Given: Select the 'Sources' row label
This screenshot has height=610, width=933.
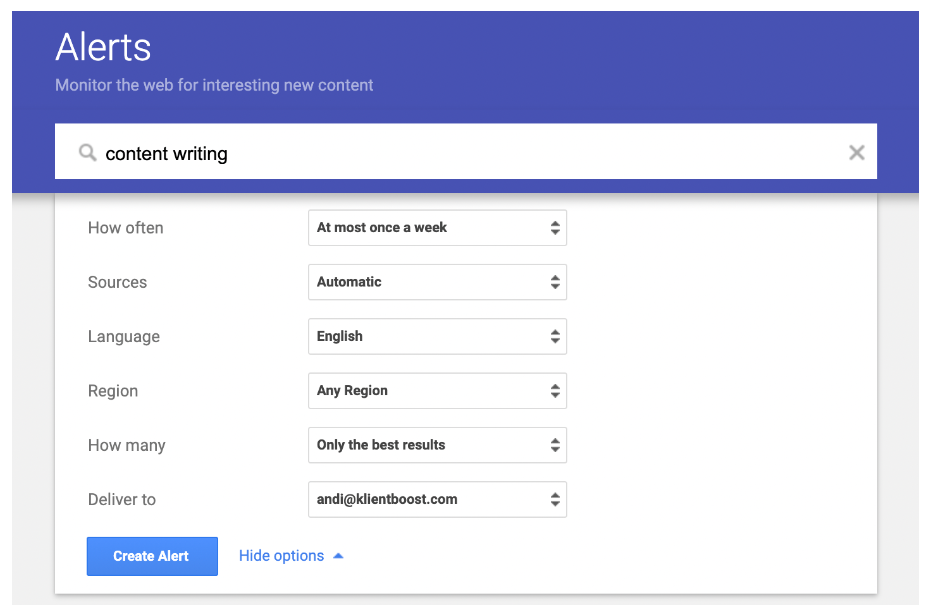Looking at the screenshot, I should (x=117, y=282).
